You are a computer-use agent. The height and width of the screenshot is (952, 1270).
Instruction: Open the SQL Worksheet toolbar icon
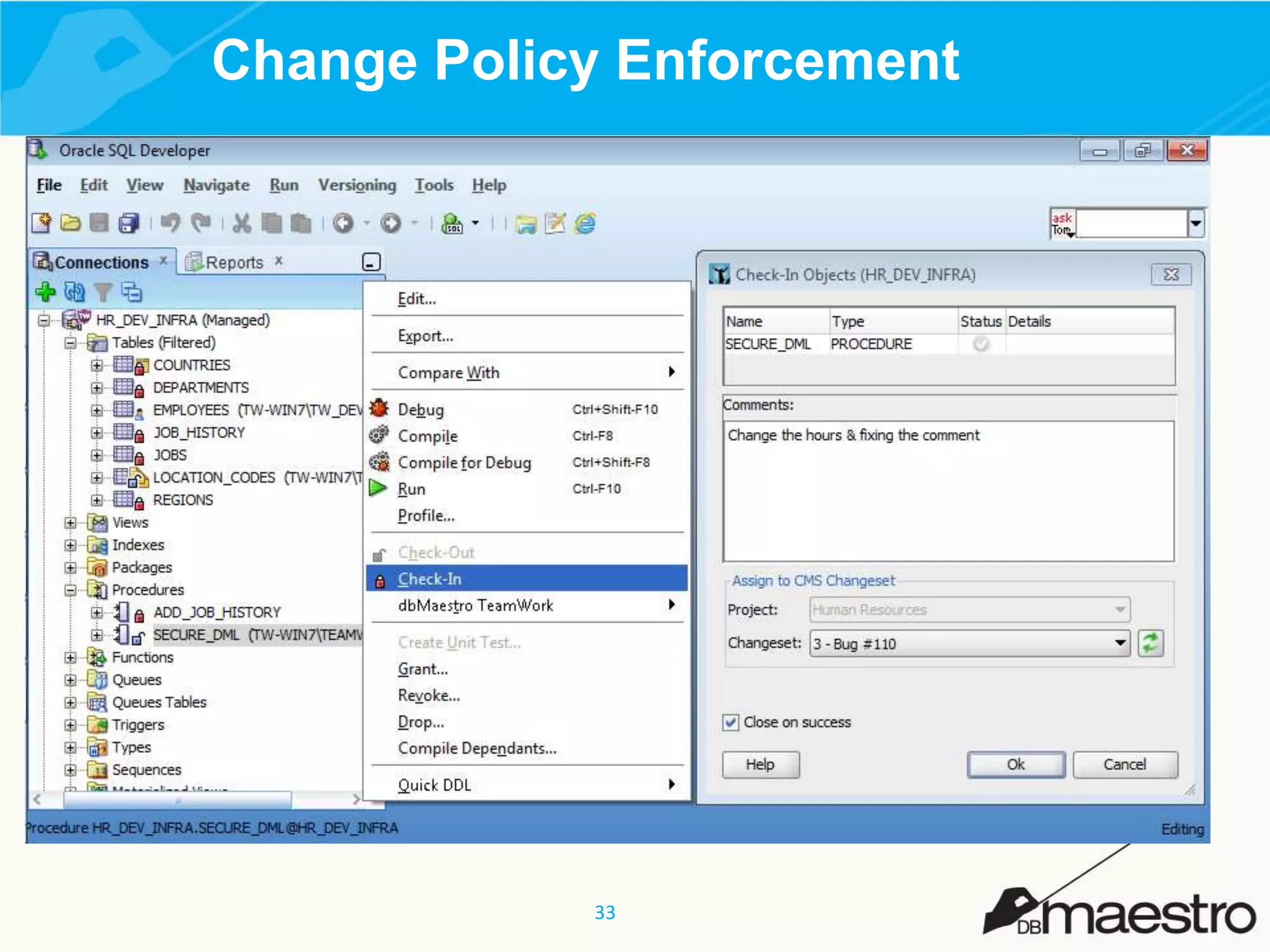pos(452,223)
